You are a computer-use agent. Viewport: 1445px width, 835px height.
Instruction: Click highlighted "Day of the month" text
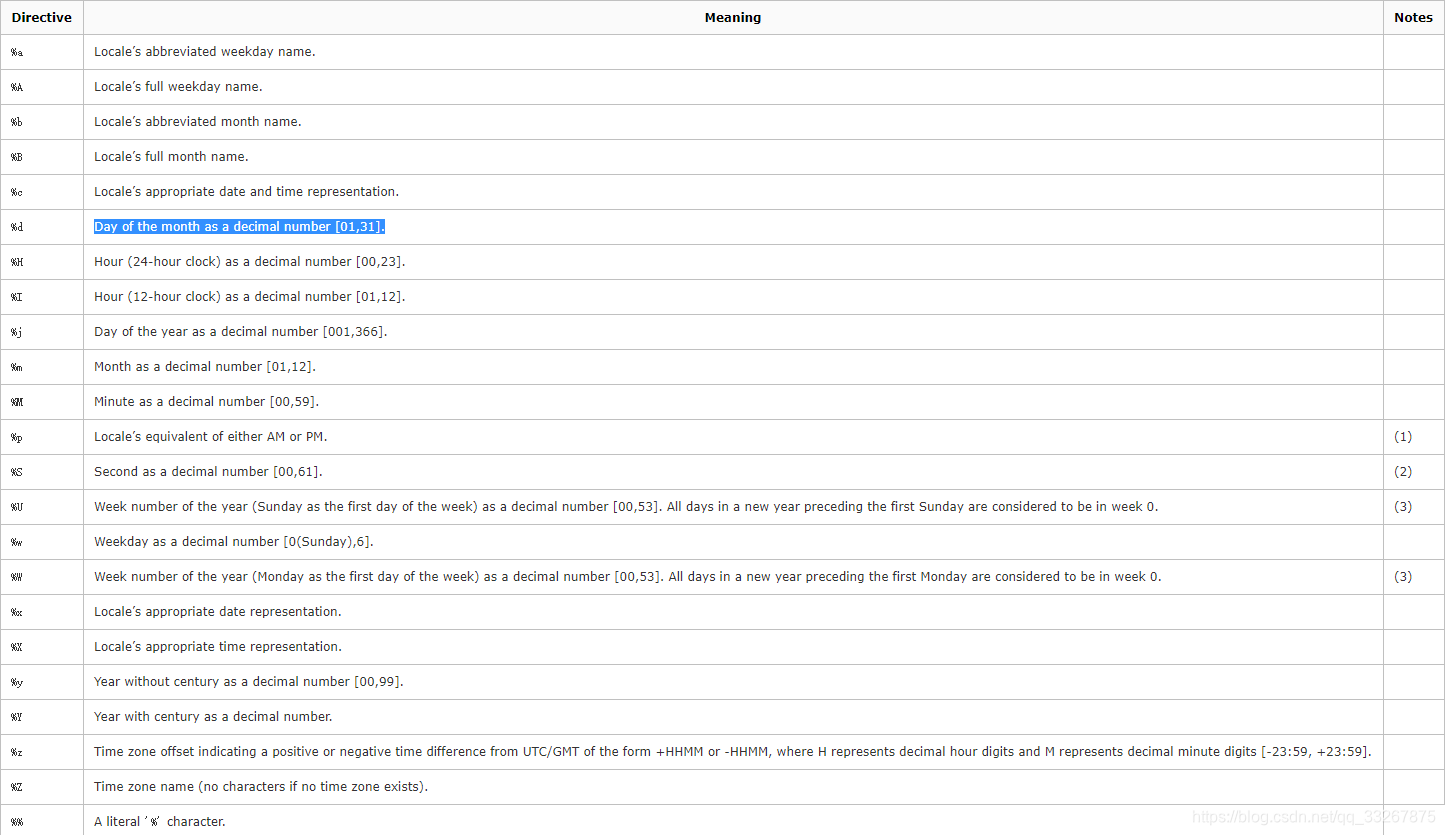[x=239, y=227]
